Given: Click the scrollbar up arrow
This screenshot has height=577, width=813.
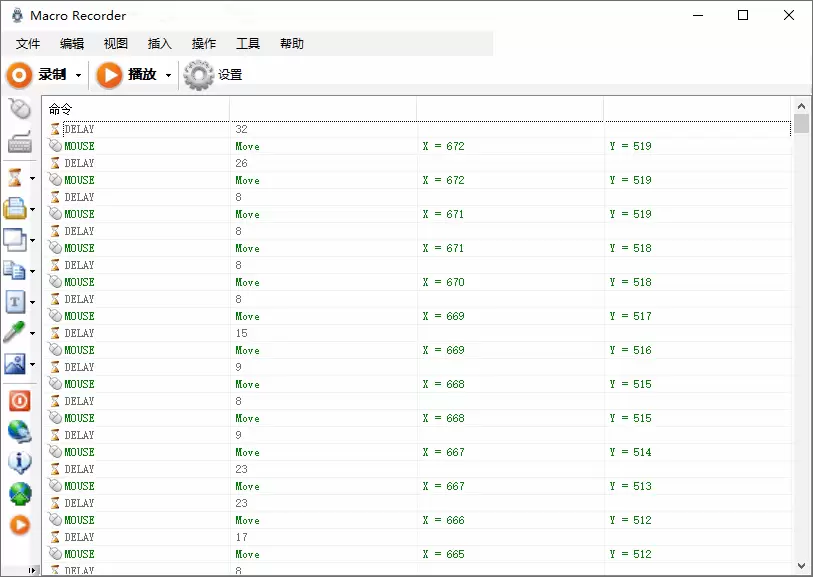Looking at the screenshot, I should [801, 106].
